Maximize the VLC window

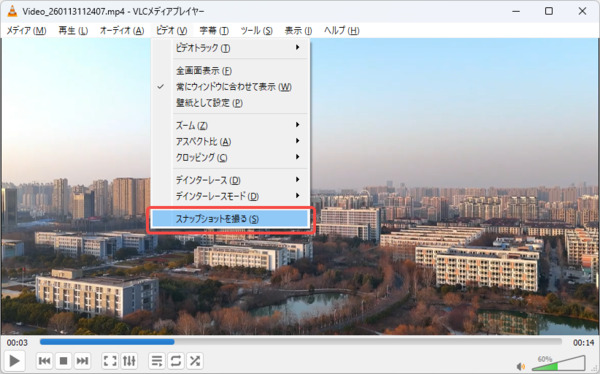tap(549, 11)
